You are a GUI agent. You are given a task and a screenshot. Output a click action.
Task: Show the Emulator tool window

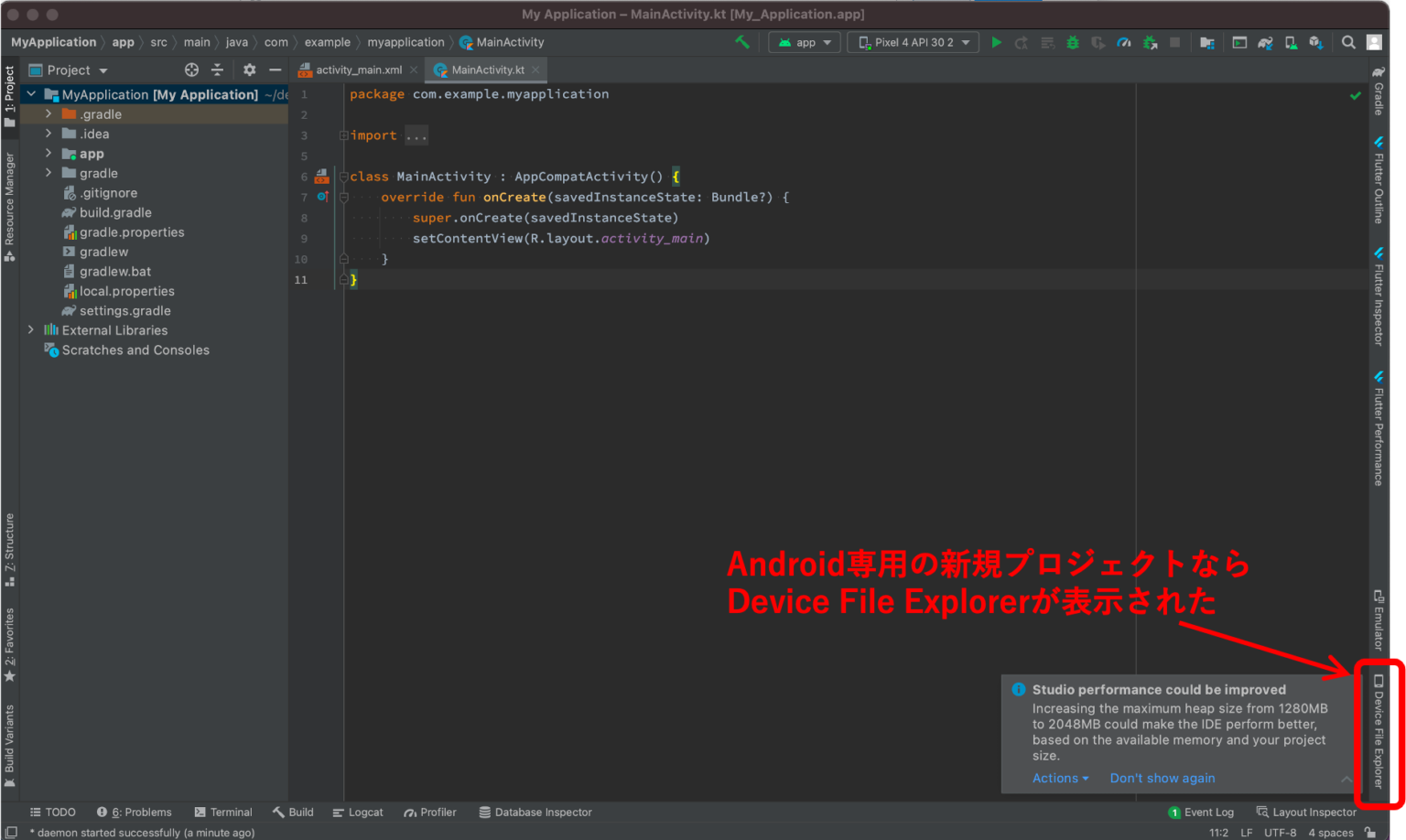[x=1378, y=619]
